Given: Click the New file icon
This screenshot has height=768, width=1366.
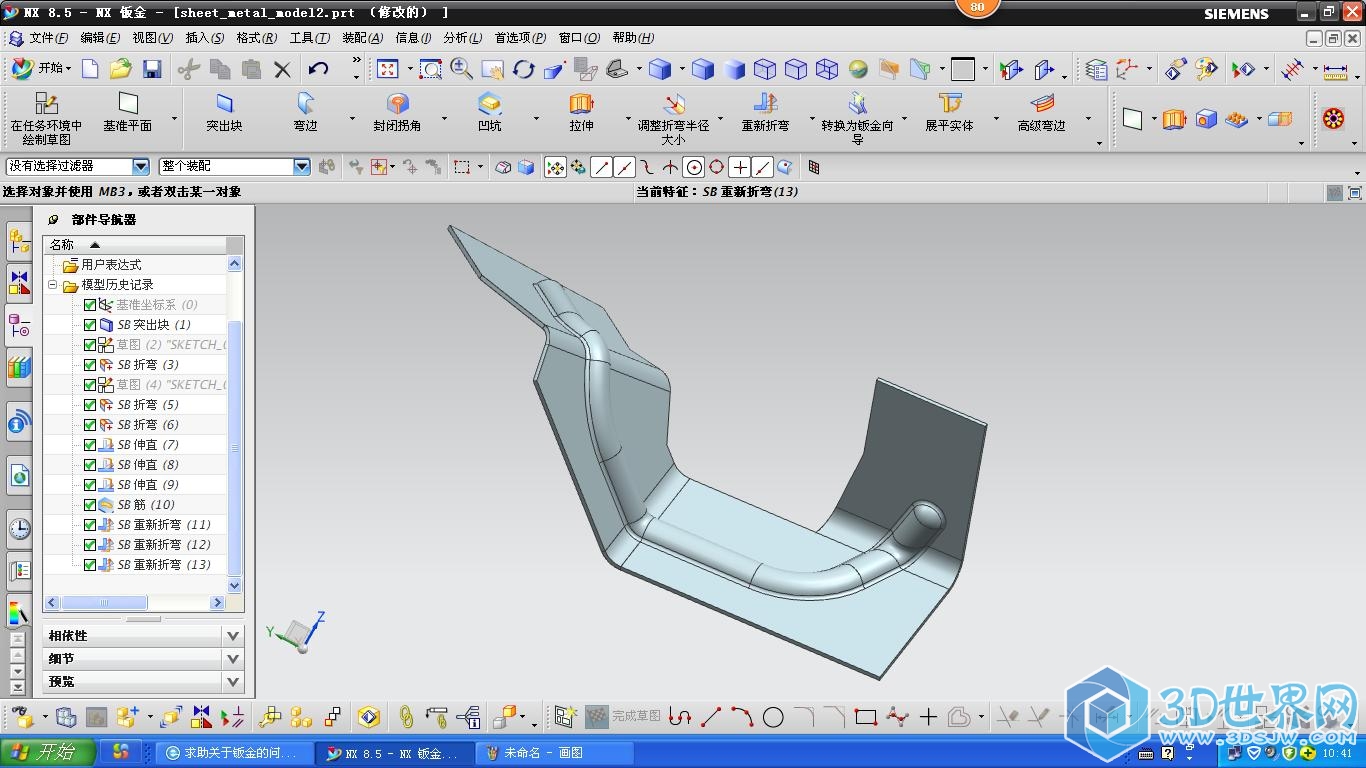Looking at the screenshot, I should [x=90, y=69].
